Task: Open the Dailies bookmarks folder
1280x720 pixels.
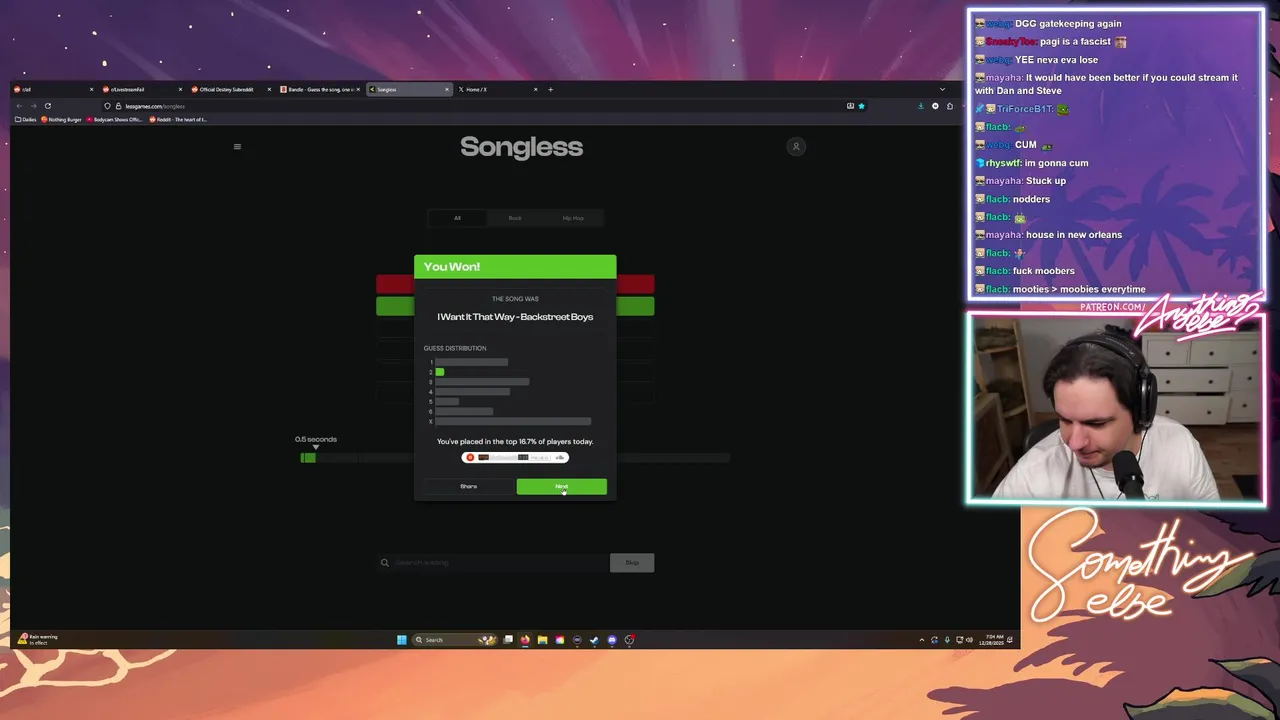Action: pos(26,120)
